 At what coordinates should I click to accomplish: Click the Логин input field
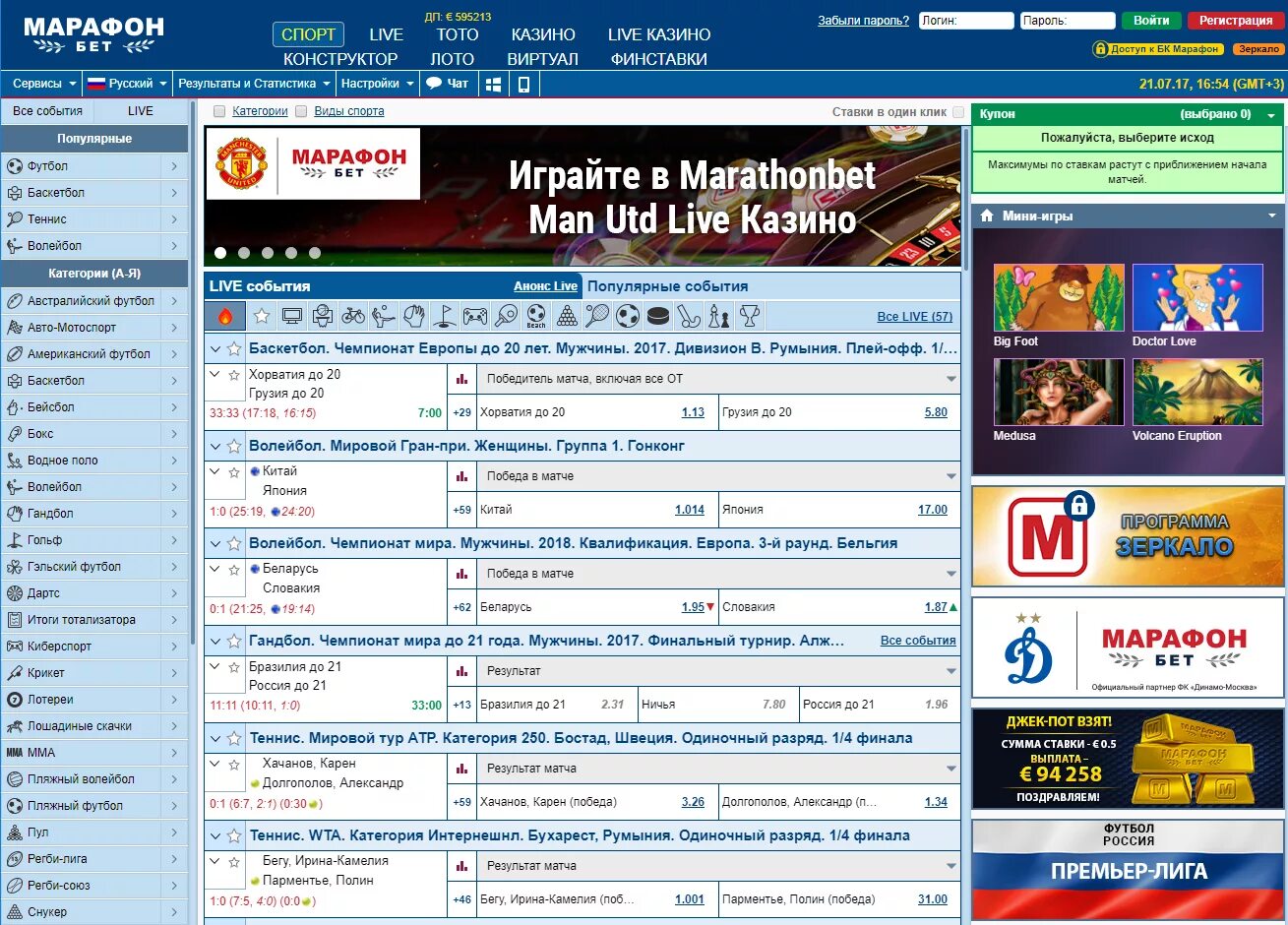(966, 21)
